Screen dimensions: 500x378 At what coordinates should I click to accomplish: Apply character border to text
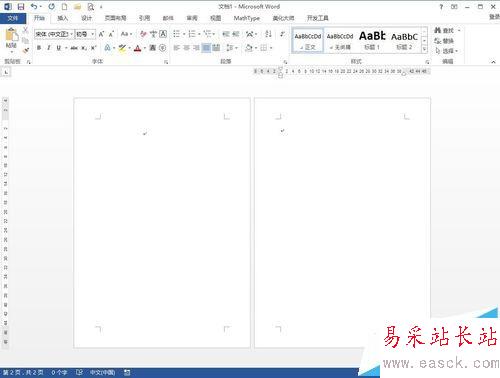(x=163, y=34)
